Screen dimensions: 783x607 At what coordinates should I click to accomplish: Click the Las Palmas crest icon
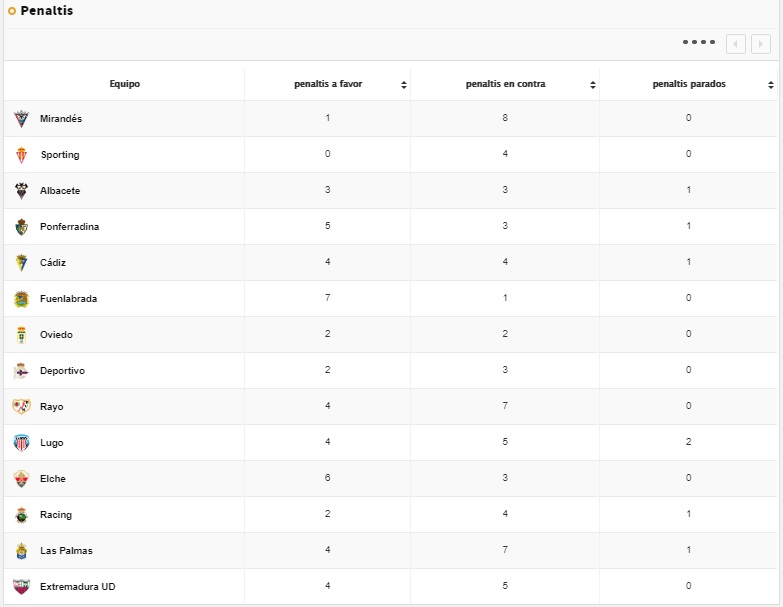[x=22, y=551]
